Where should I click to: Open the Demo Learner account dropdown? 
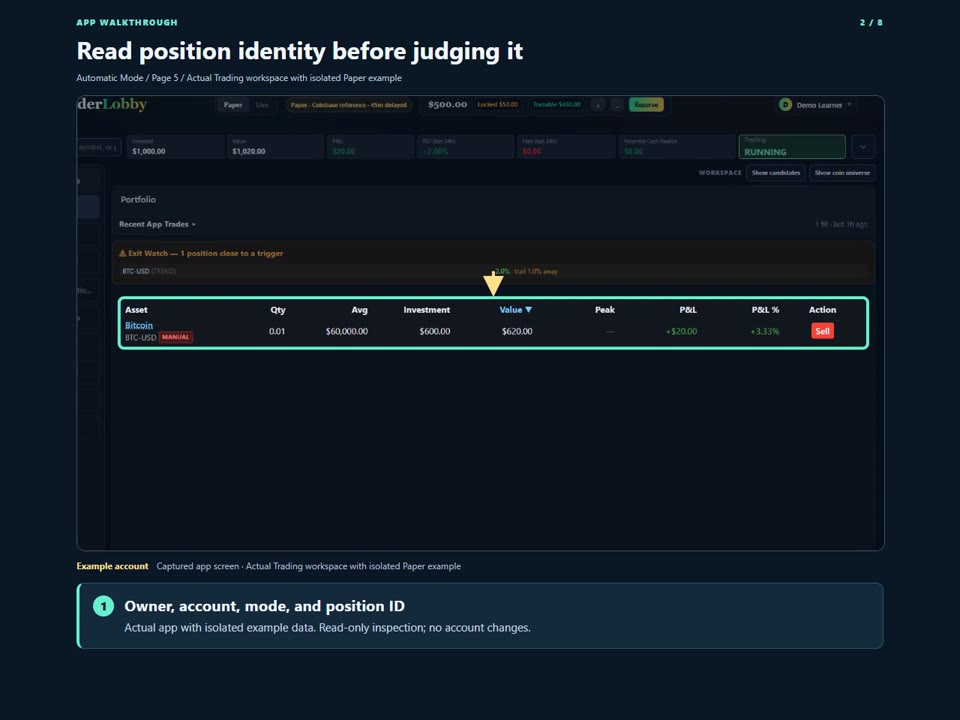coord(817,105)
